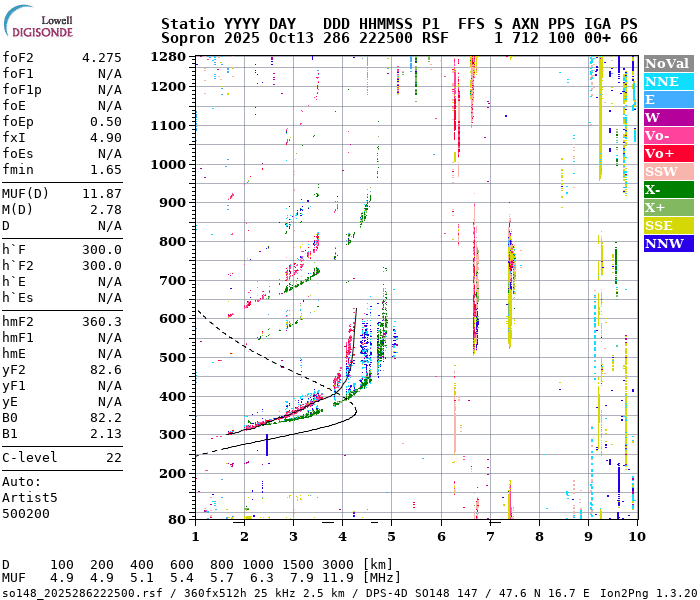Screen dimensions: 700x600
Task: Choose the Vo+ red legend swatch
Action: (x=667, y=153)
